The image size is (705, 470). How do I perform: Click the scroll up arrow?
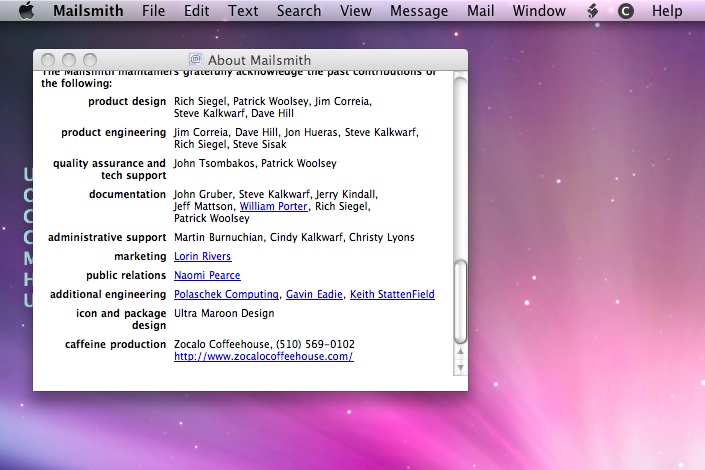tap(460, 351)
